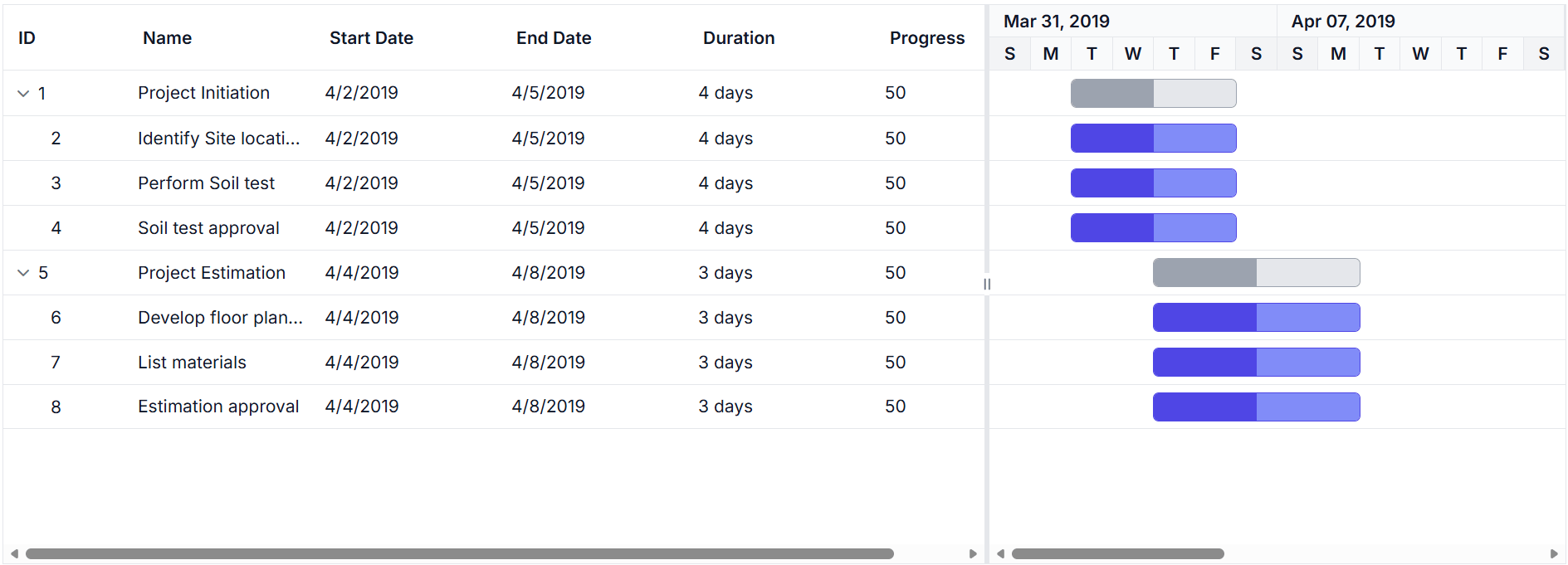
Task: Sort by the Name column header
Action: click(167, 38)
